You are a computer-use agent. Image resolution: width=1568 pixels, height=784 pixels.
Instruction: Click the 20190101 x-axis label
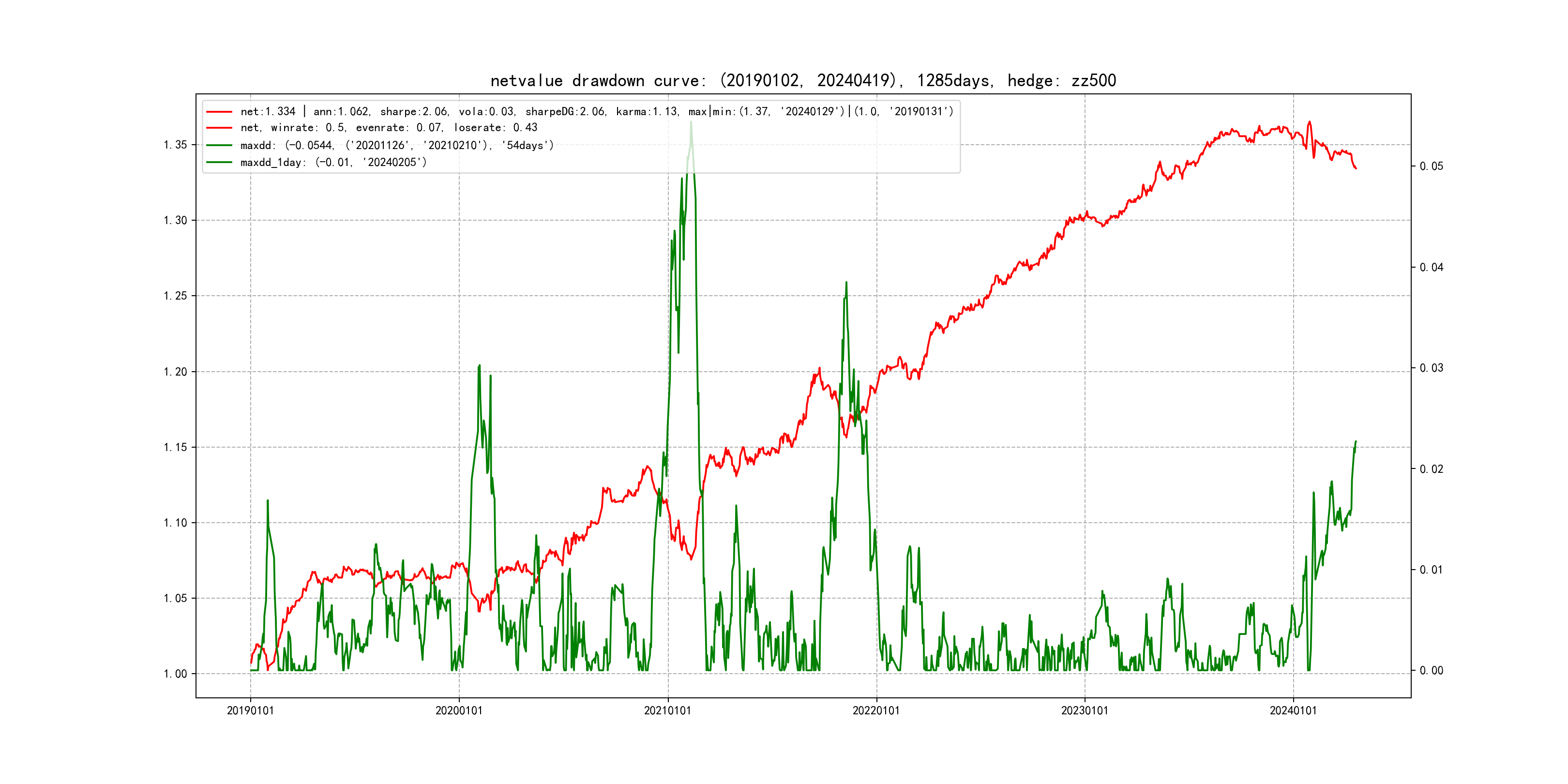(250, 710)
